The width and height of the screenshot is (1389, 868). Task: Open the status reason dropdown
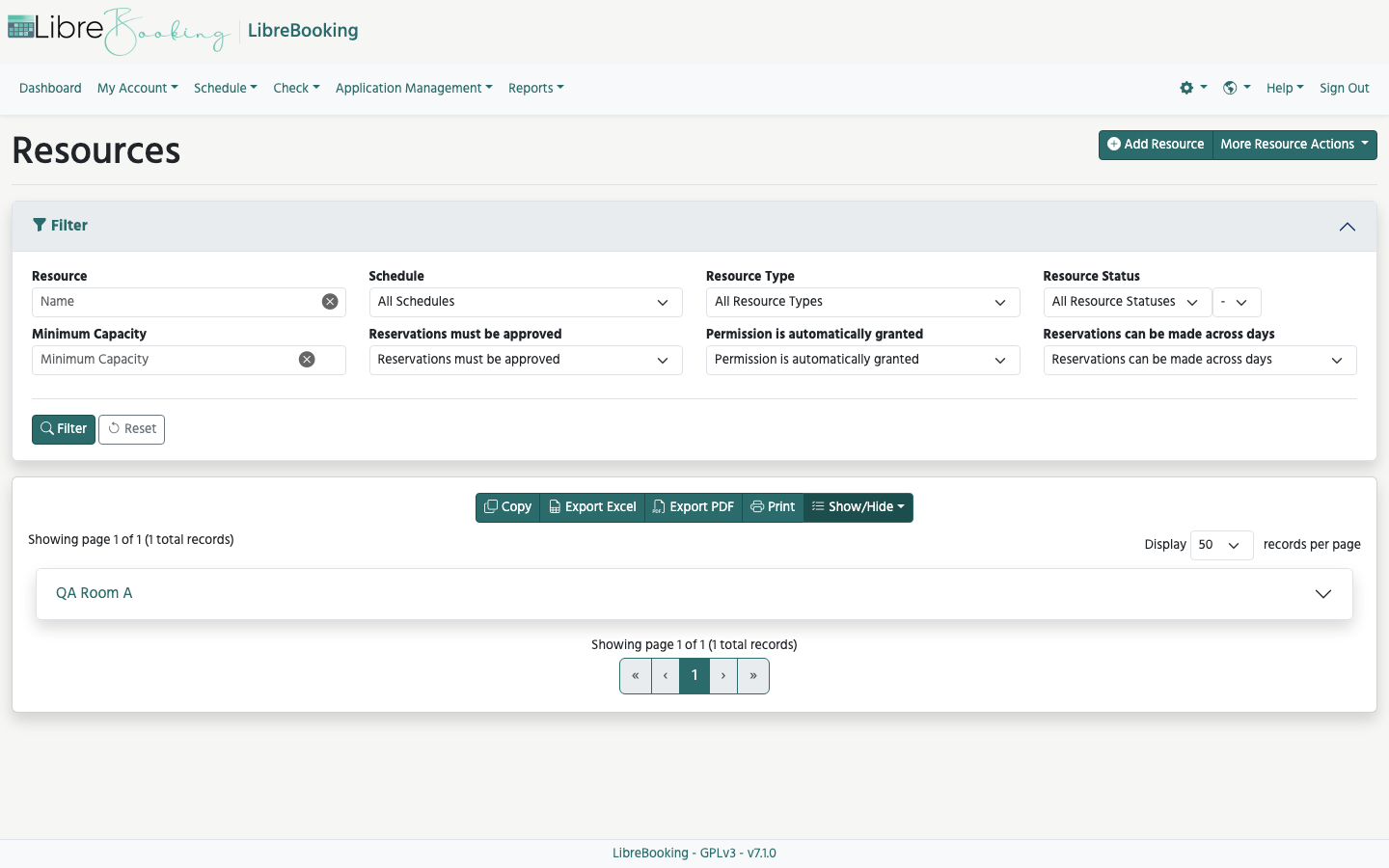[x=1237, y=302]
